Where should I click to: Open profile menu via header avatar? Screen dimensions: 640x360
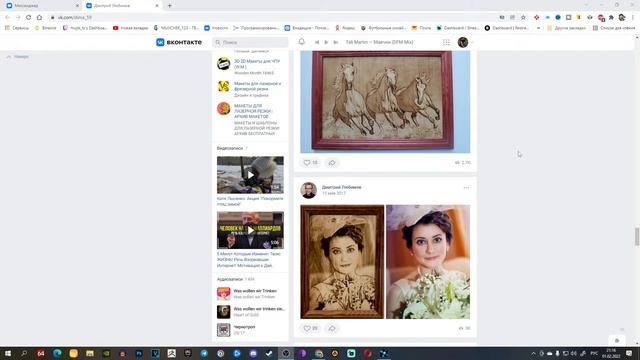(x=463, y=42)
